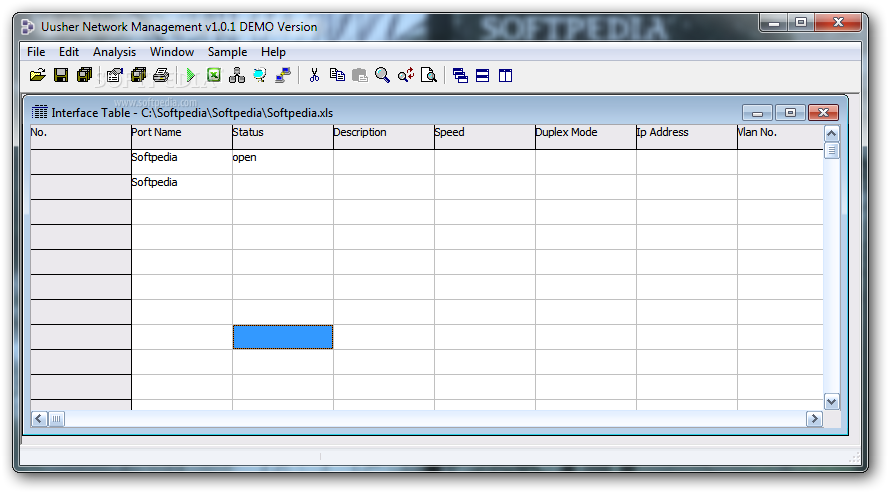The height and width of the screenshot is (493, 889).
Task: Click the network topology tree icon
Action: tap(237, 75)
